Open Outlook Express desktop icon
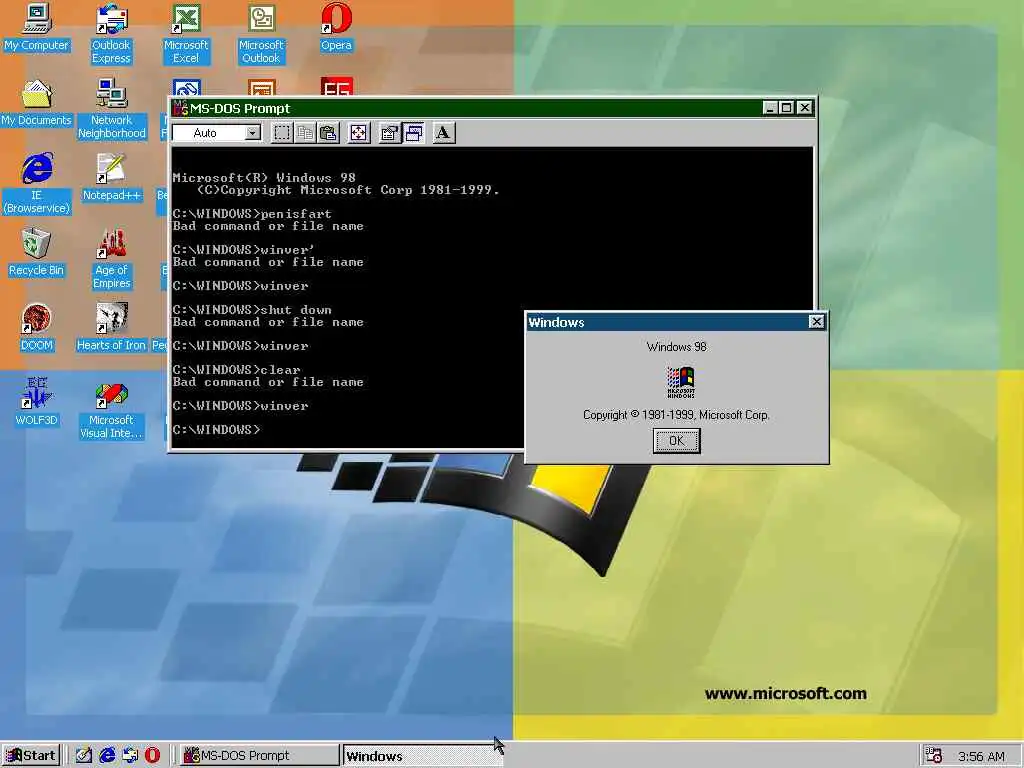The height and width of the screenshot is (768, 1024). tap(111, 34)
